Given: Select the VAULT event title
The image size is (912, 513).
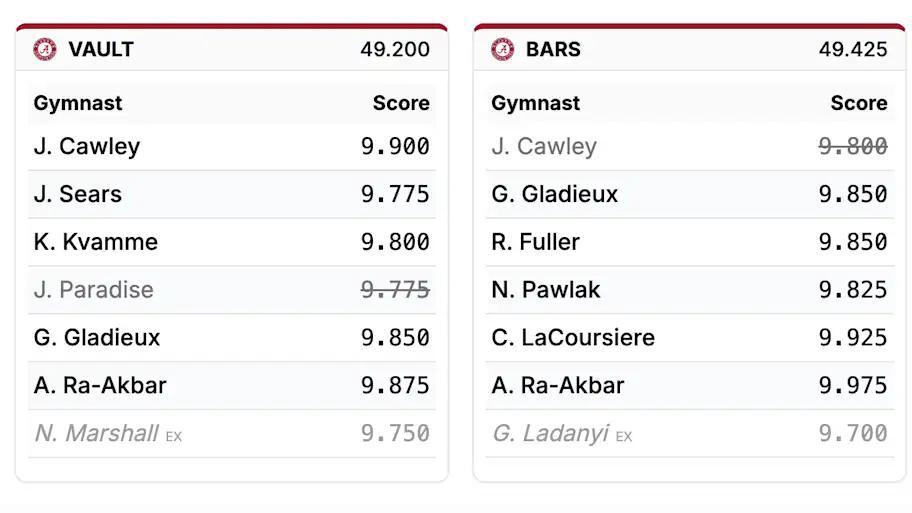Looking at the screenshot, I should 101,49.
